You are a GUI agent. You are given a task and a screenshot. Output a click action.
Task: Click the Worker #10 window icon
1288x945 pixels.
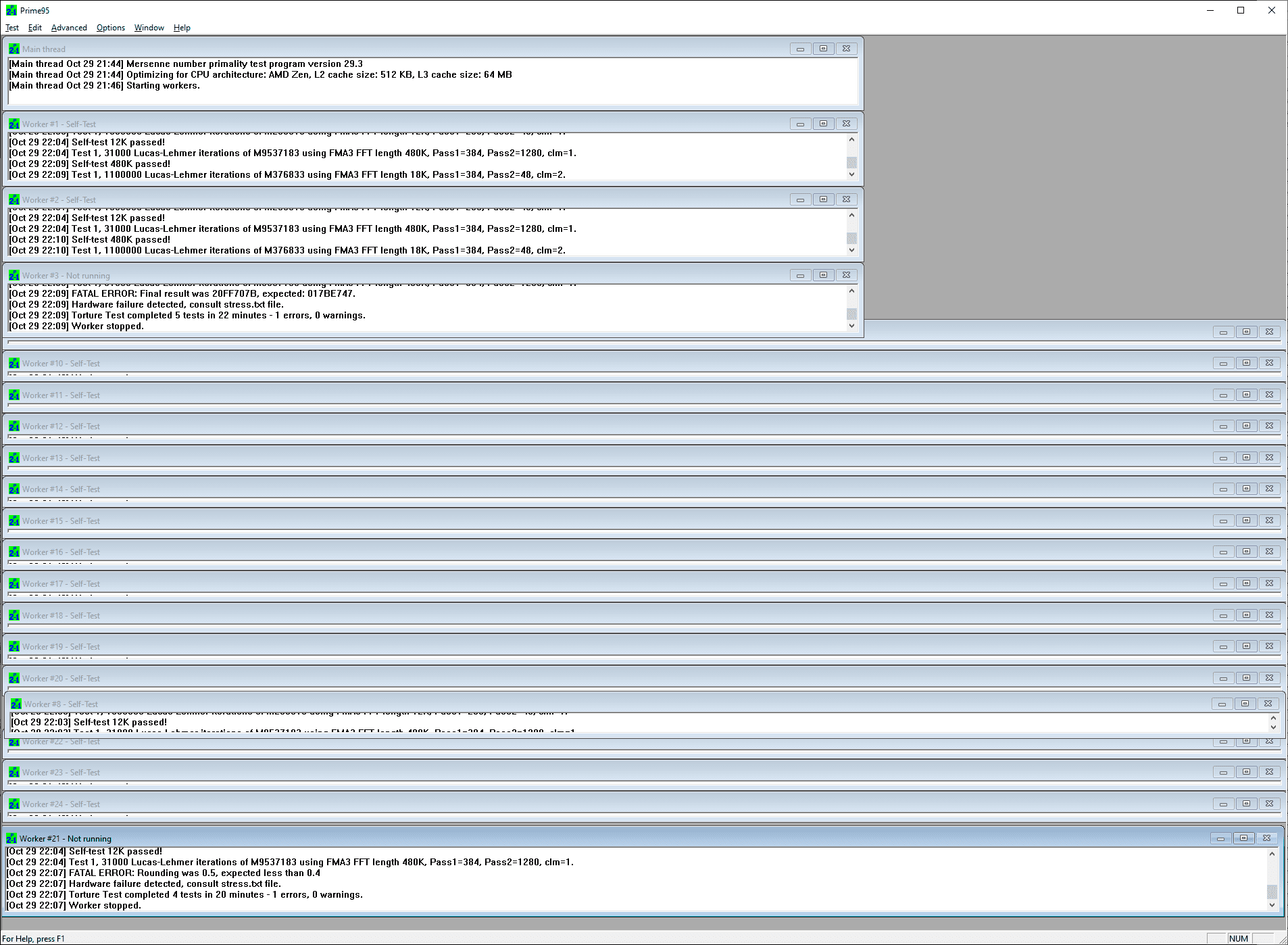point(14,363)
